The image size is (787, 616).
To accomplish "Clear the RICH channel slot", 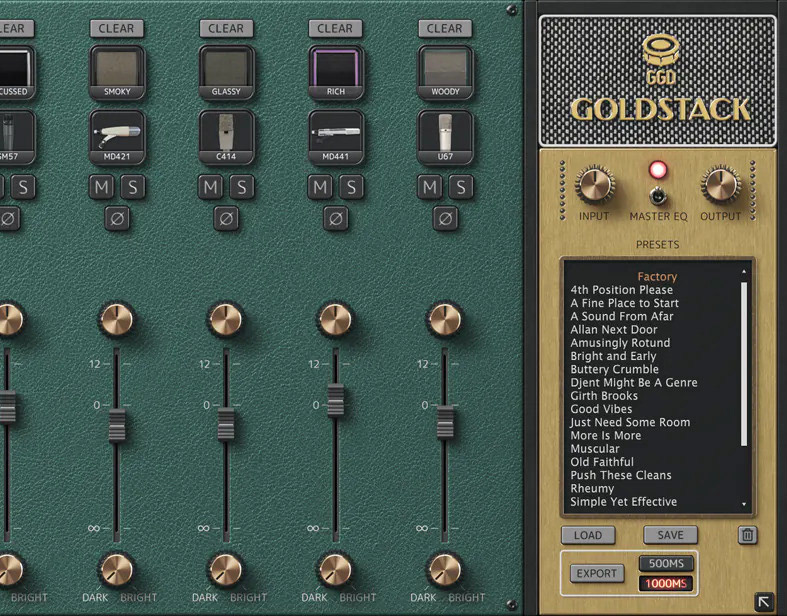I will tap(335, 29).
